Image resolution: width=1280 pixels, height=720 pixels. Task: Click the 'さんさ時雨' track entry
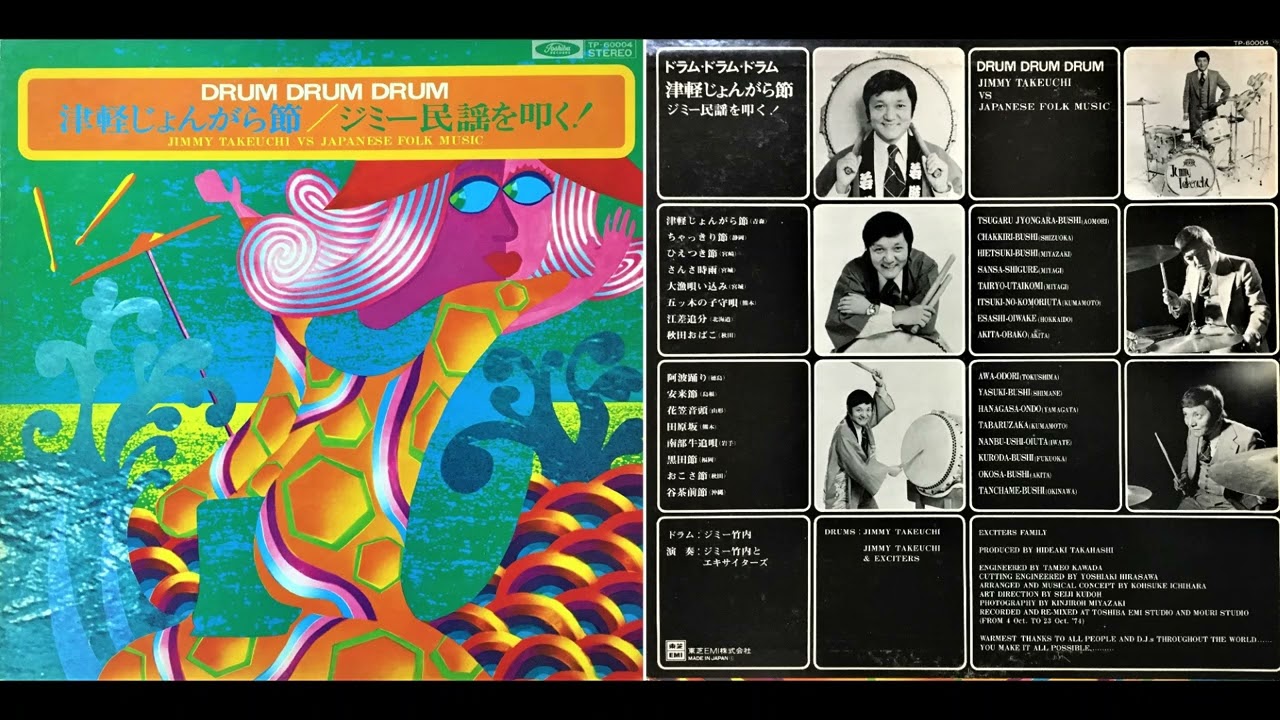692,270
